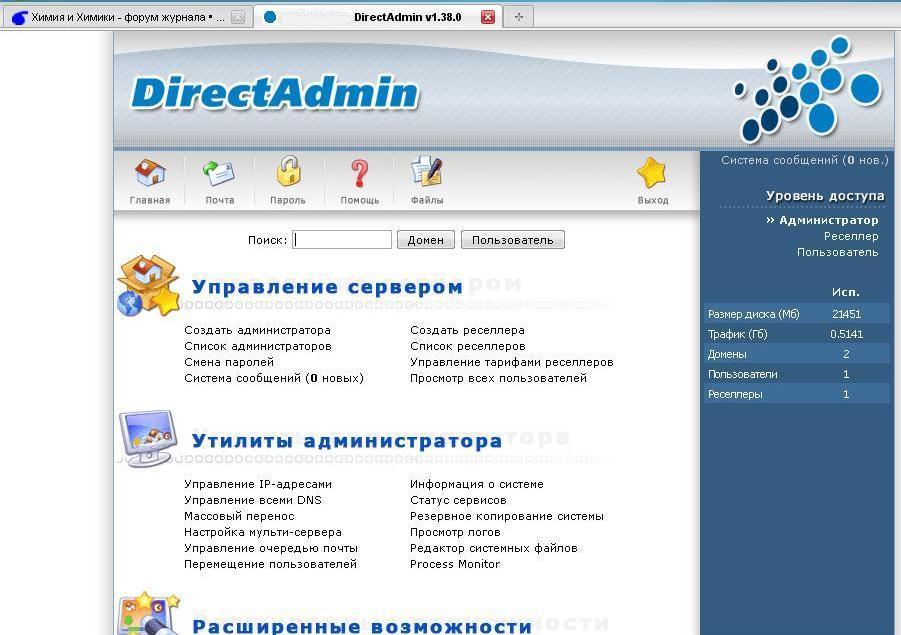Open a new browser tab
This screenshot has height=635, width=901.
point(518,17)
